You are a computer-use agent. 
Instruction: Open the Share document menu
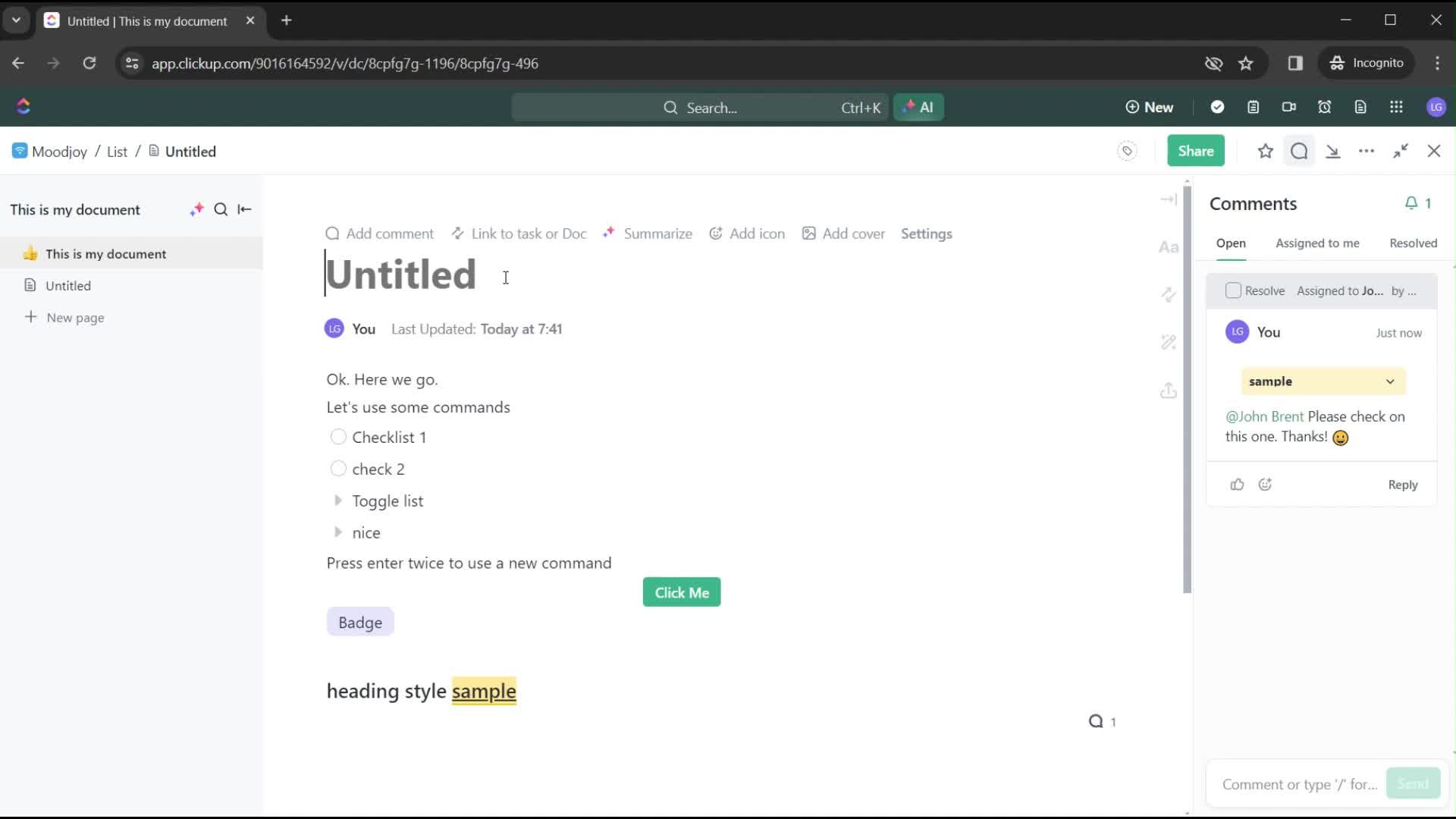point(1196,151)
